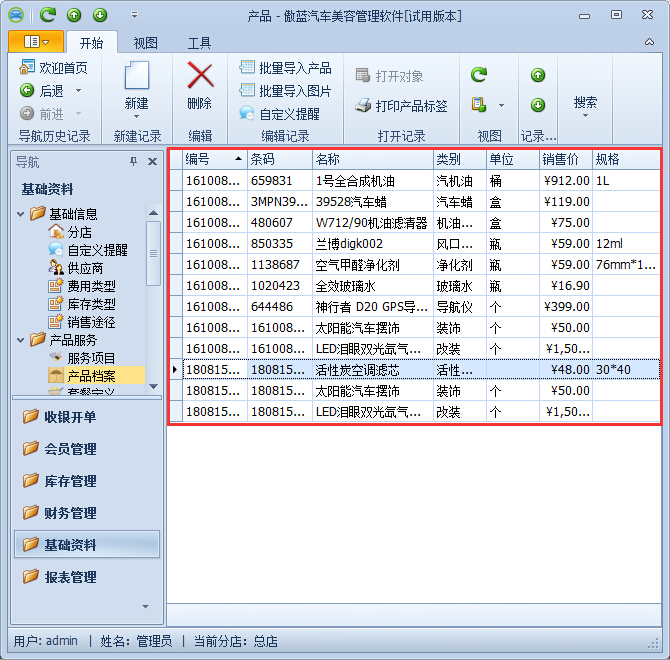Screen dimensions: 670x660
Task: Pin the 导航 panel with pushpin
Action: click(x=134, y=161)
